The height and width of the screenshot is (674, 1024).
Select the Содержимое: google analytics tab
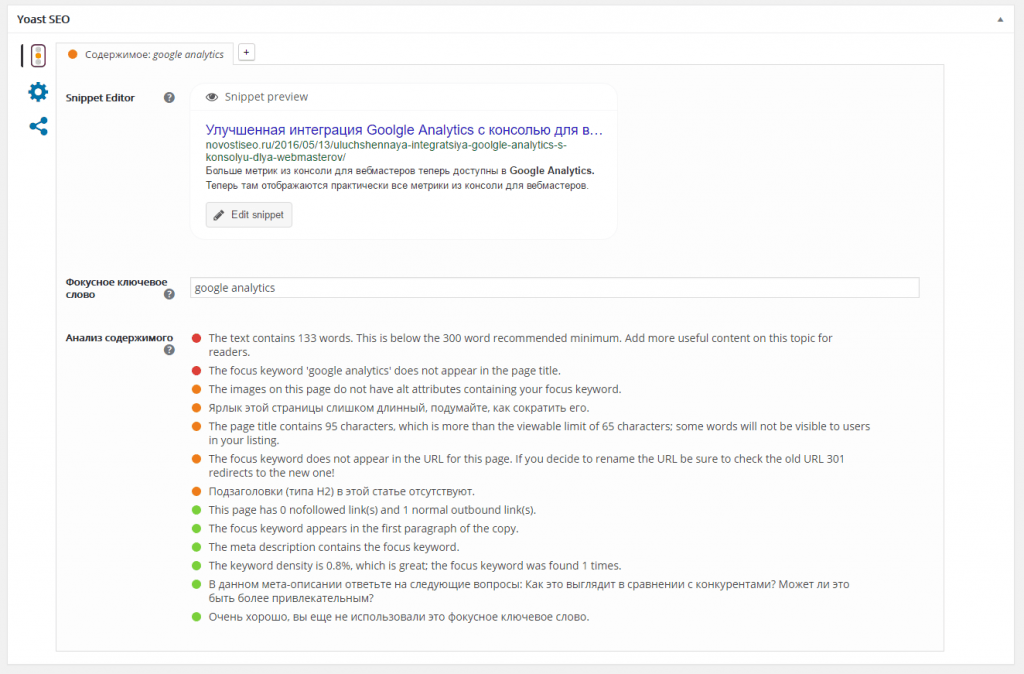(x=144, y=54)
